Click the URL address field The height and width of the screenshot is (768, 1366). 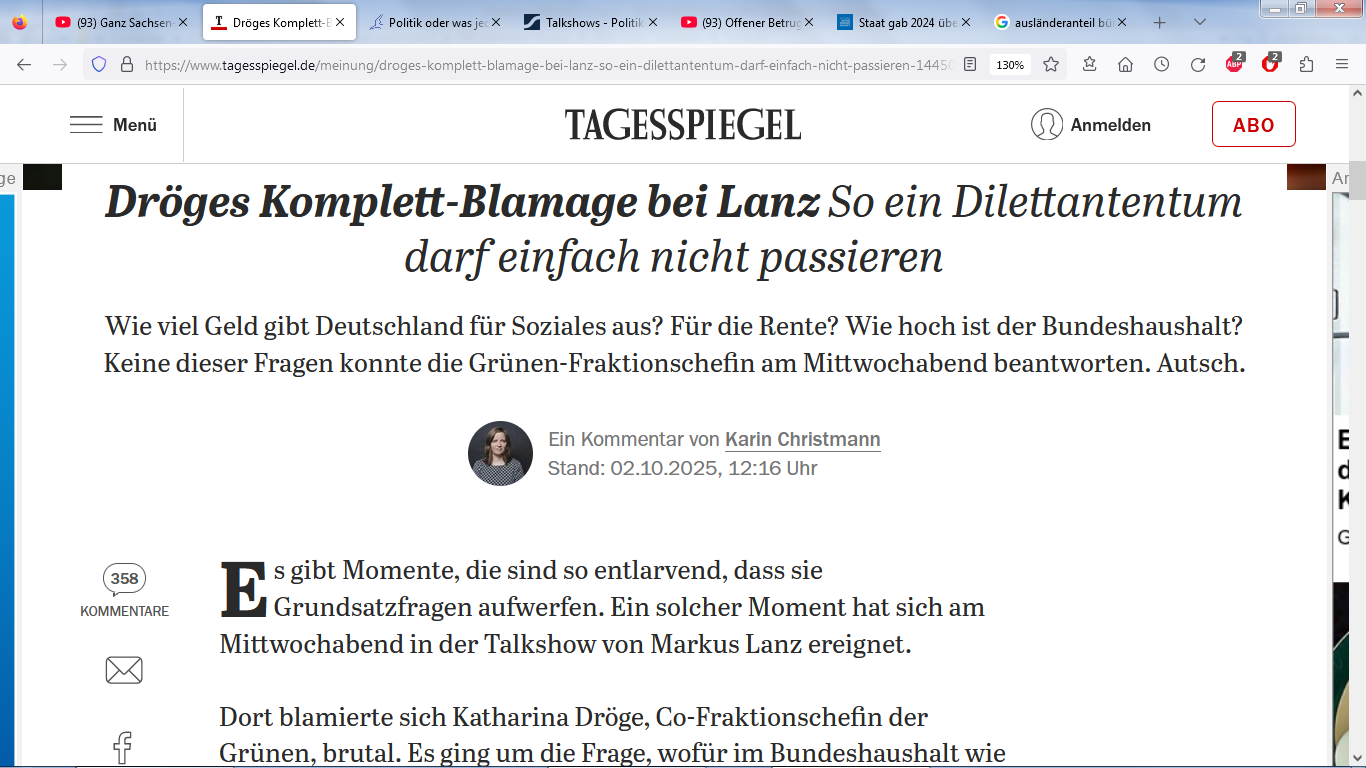pos(548,64)
